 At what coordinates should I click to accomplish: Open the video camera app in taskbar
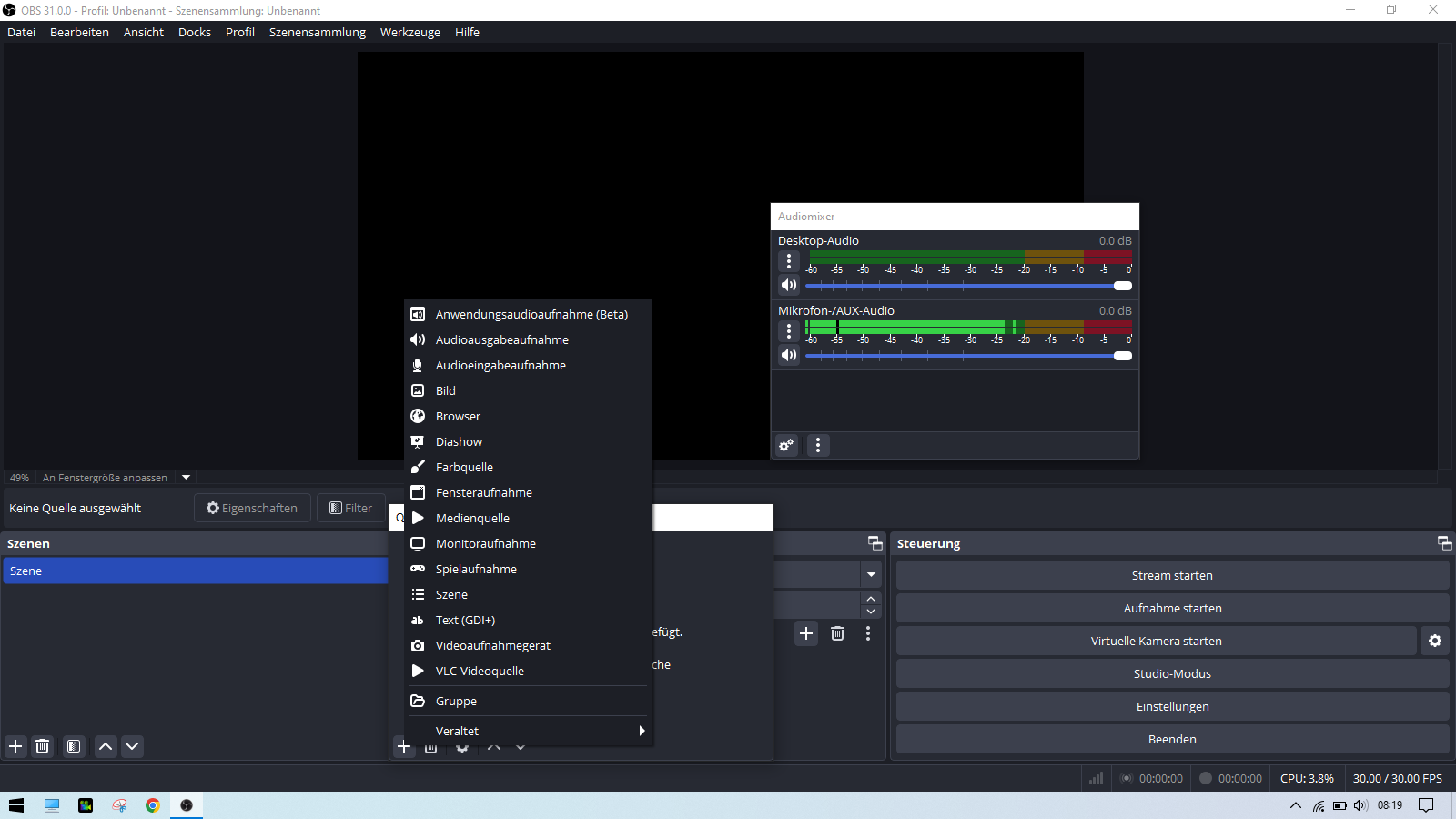point(86,805)
